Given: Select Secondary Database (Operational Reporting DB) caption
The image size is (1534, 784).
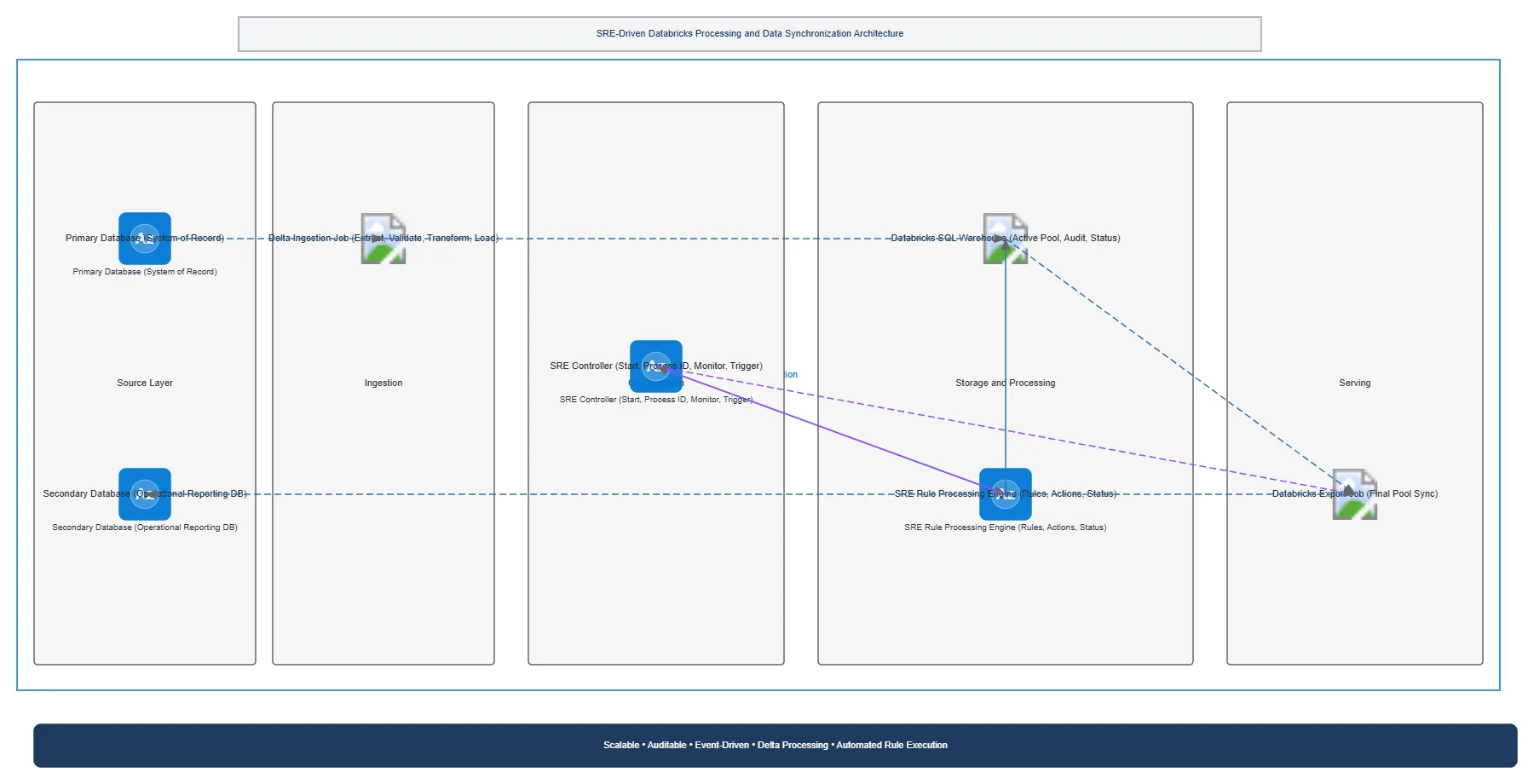Looking at the screenshot, I should [145, 527].
